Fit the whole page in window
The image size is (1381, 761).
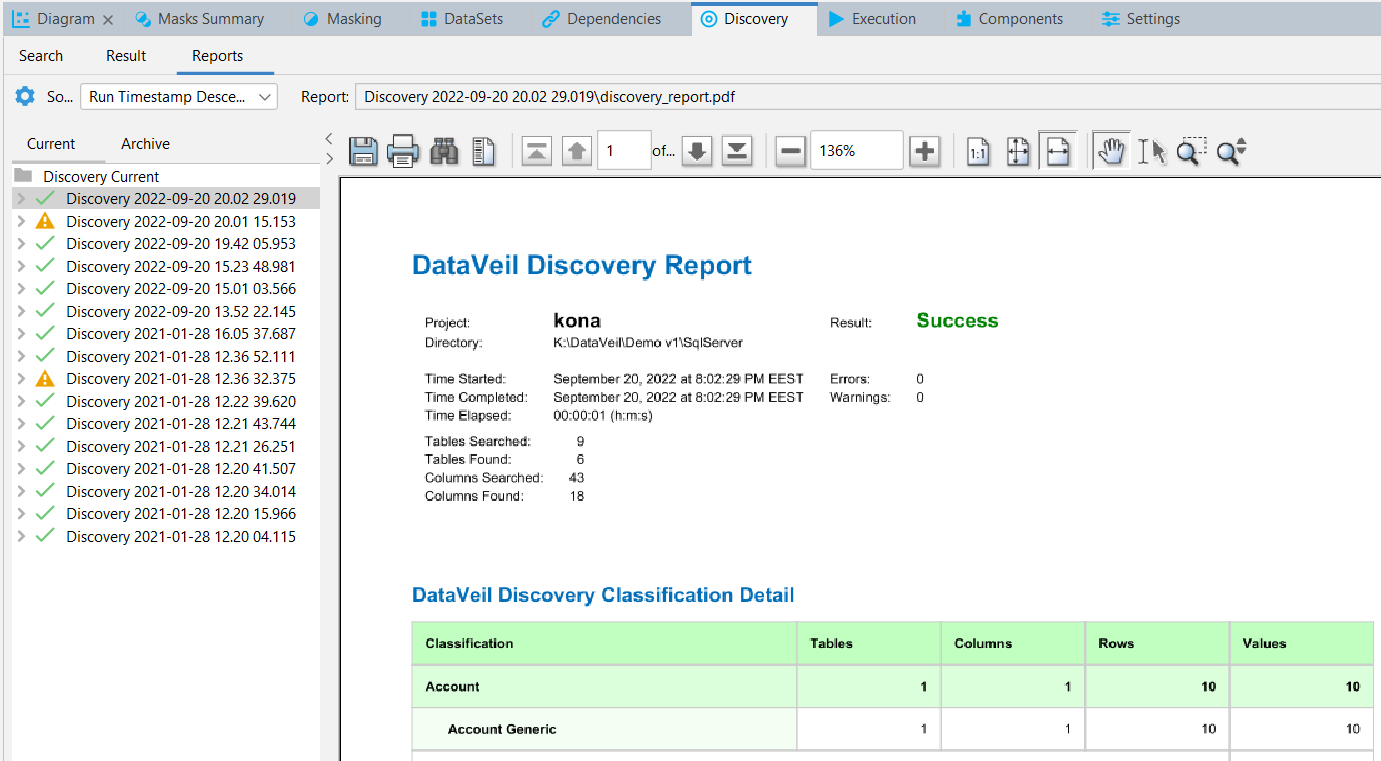coord(1018,151)
